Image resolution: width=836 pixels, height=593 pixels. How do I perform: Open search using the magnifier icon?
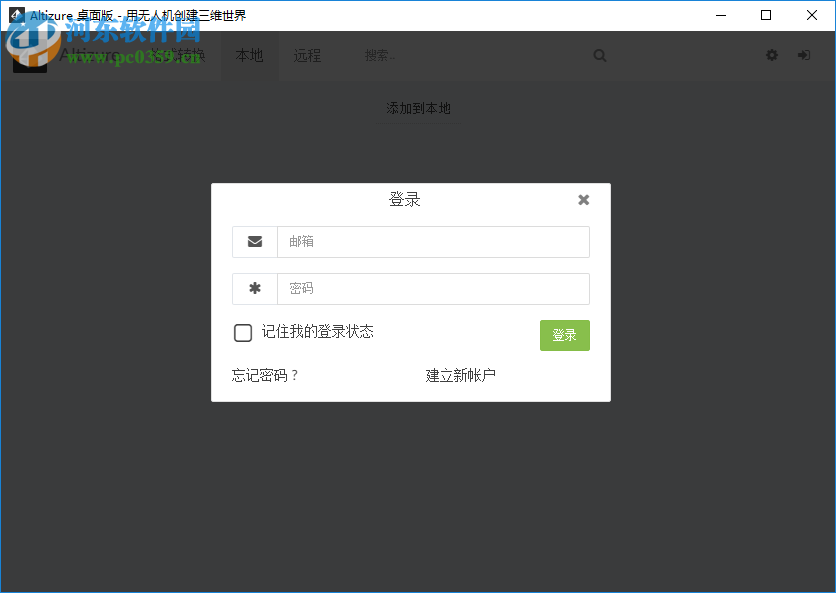pyautogui.click(x=599, y=55)
